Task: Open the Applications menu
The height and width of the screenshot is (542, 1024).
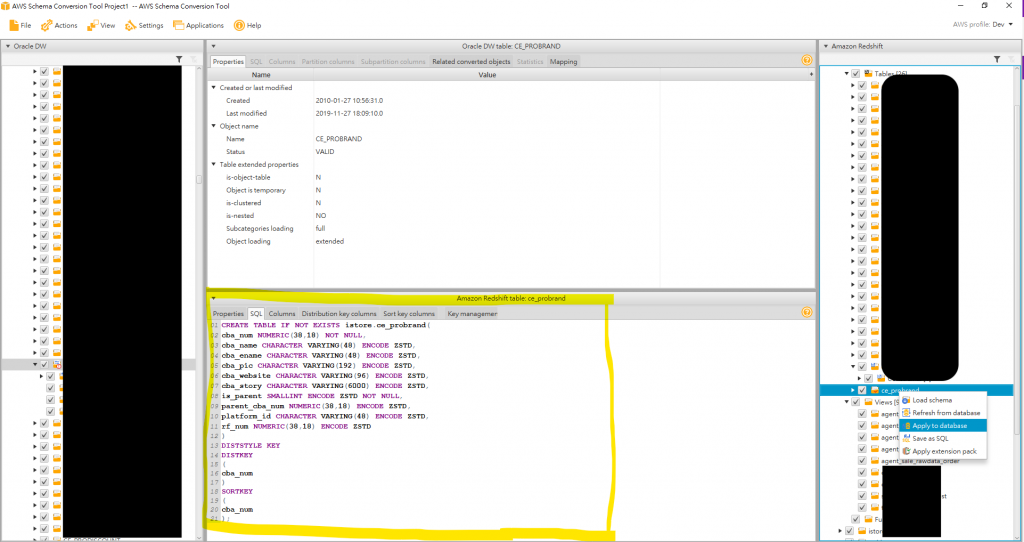Action: pyautogui.click(x=198, y=25)
